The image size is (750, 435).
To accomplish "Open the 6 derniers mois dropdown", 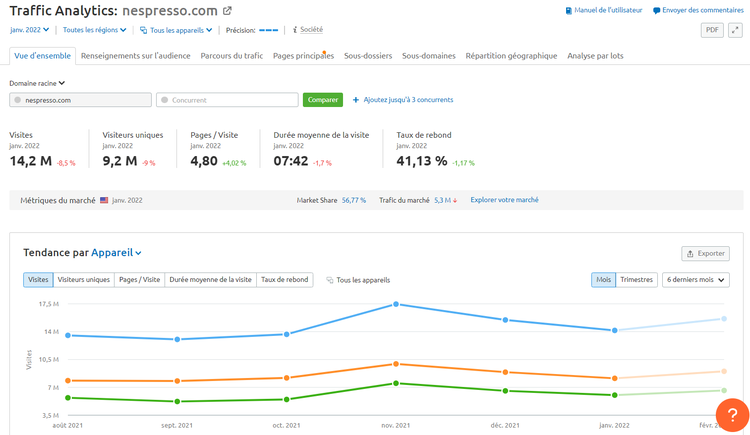I will (x=695, y=279).
